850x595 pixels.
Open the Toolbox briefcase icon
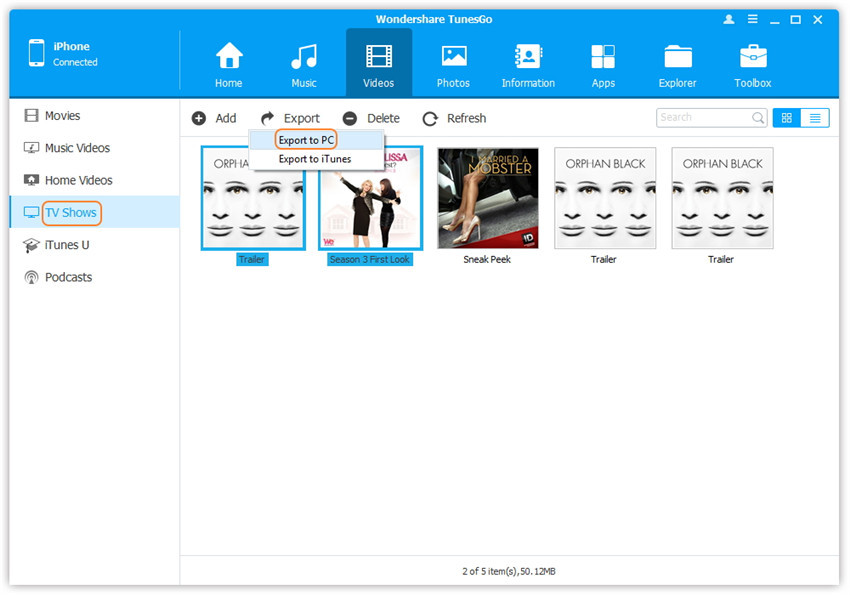[753, 58]
